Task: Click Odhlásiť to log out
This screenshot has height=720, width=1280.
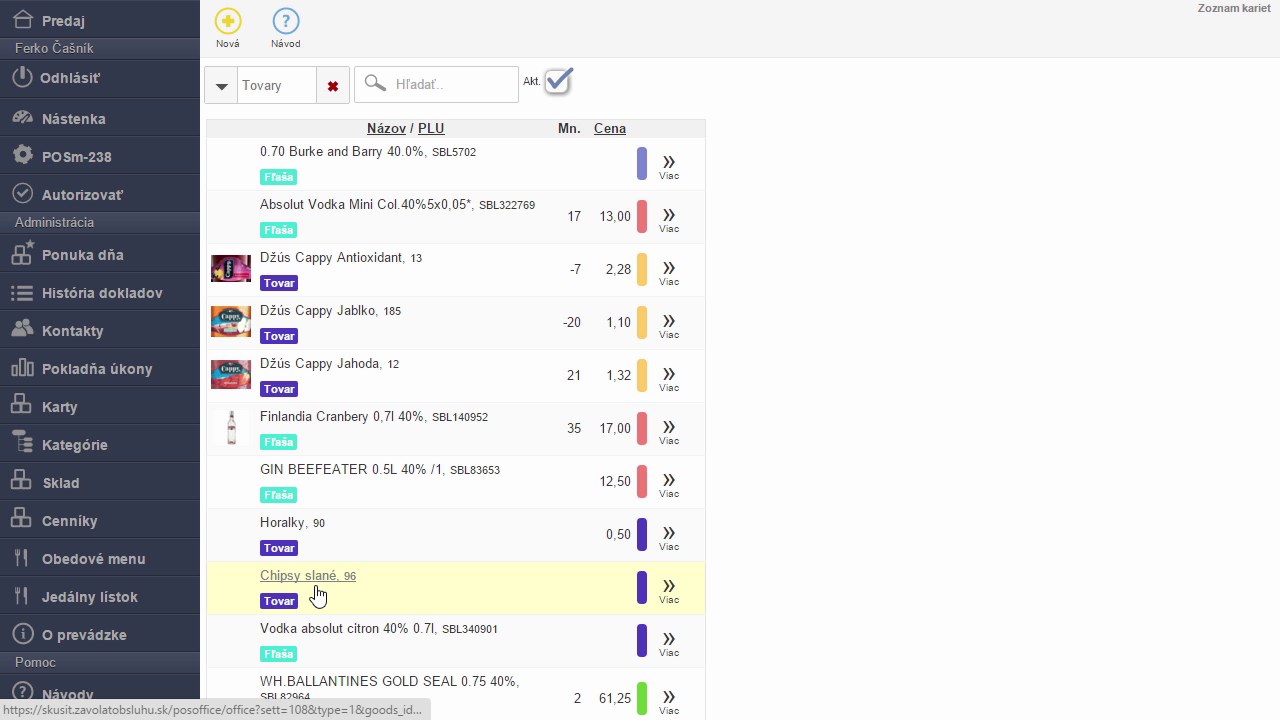Action: 100,77
